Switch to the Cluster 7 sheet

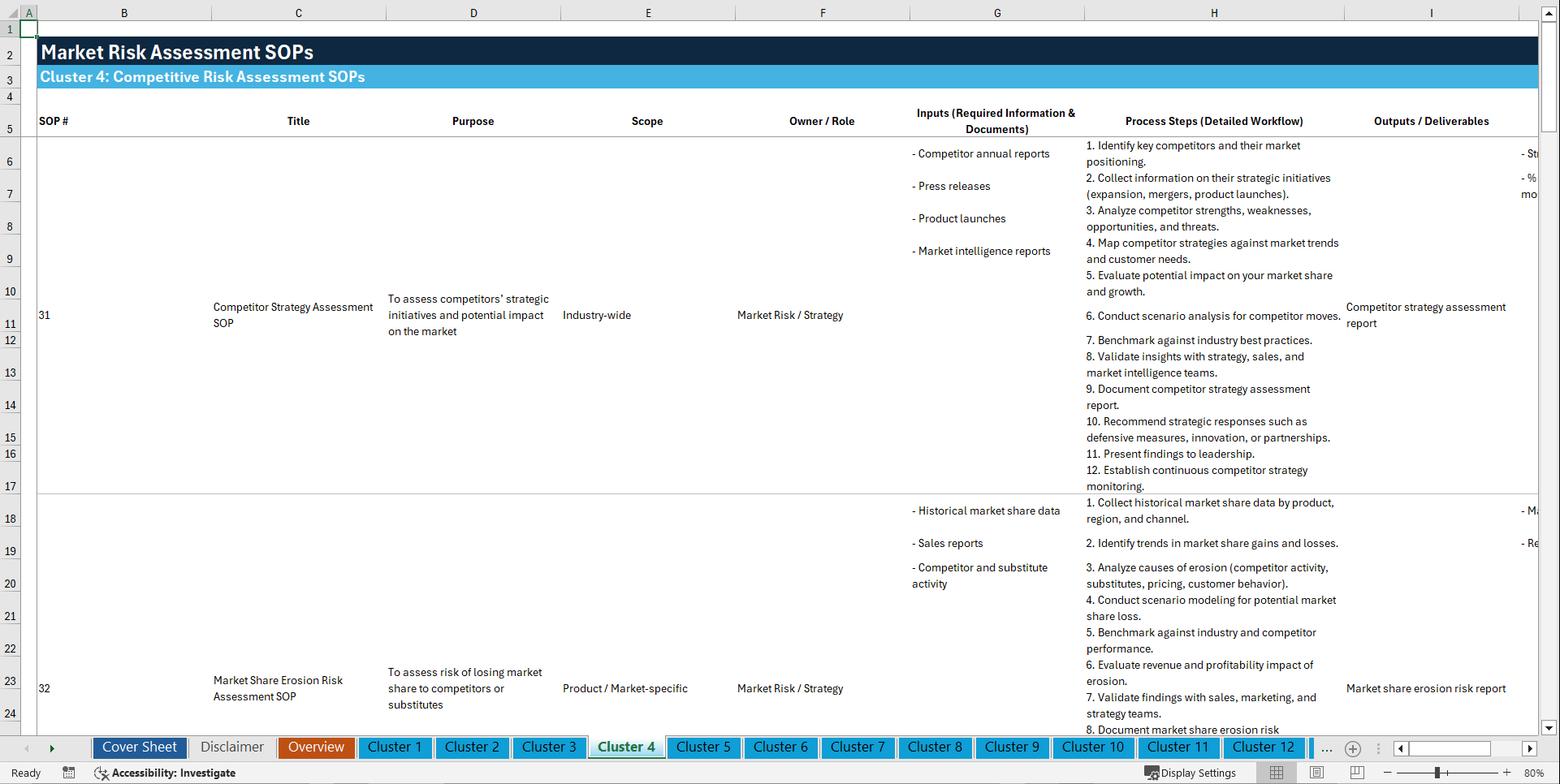point(858,747)
